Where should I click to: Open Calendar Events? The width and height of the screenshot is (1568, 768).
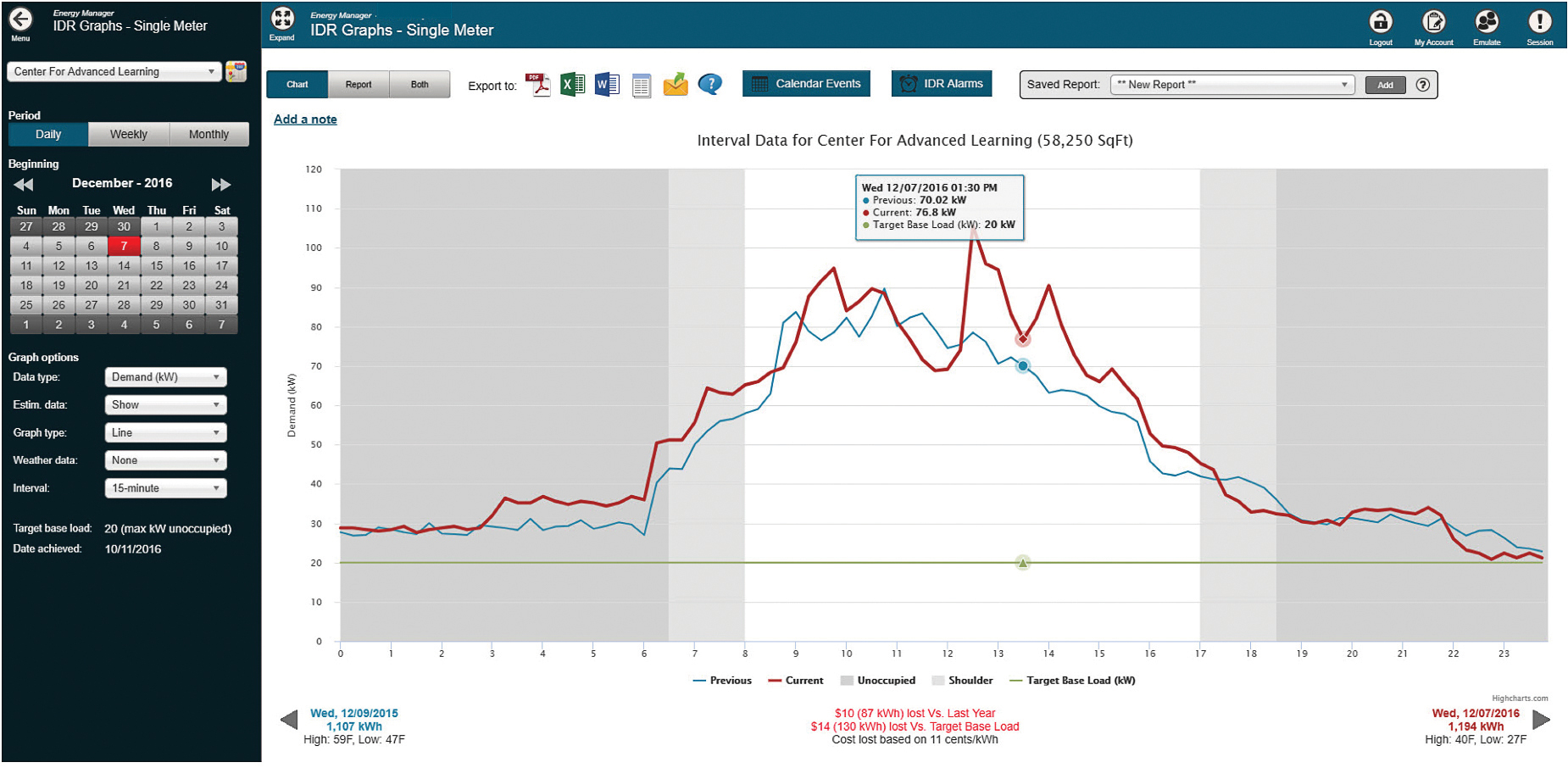[x=806, y=84]
